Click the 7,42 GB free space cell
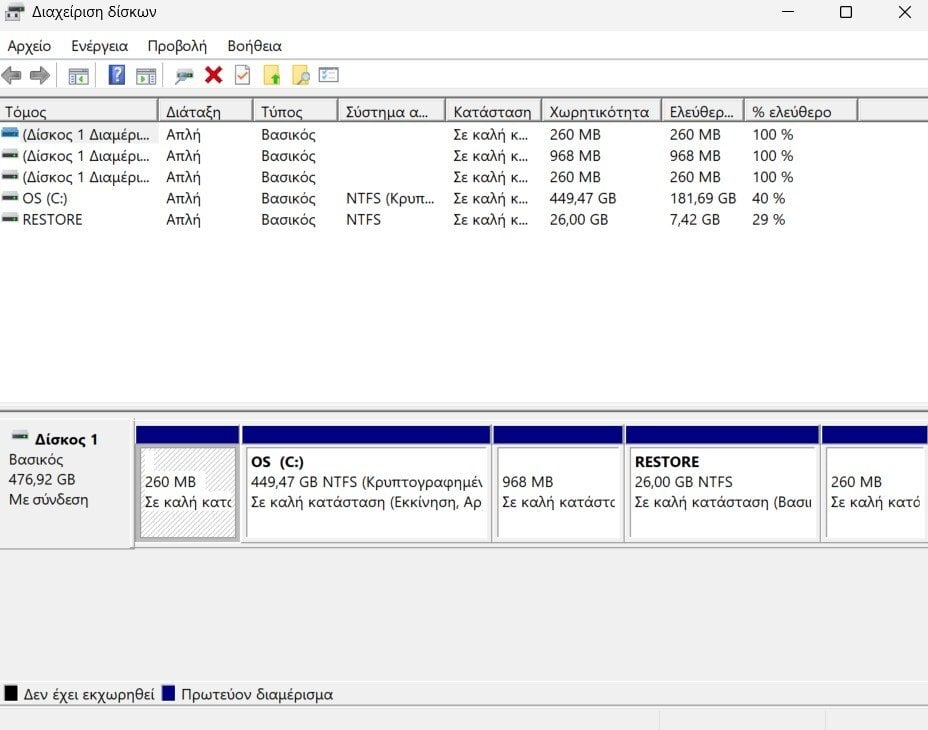The height and width of the screenshot is (730, 928). (x=695, y=220)
